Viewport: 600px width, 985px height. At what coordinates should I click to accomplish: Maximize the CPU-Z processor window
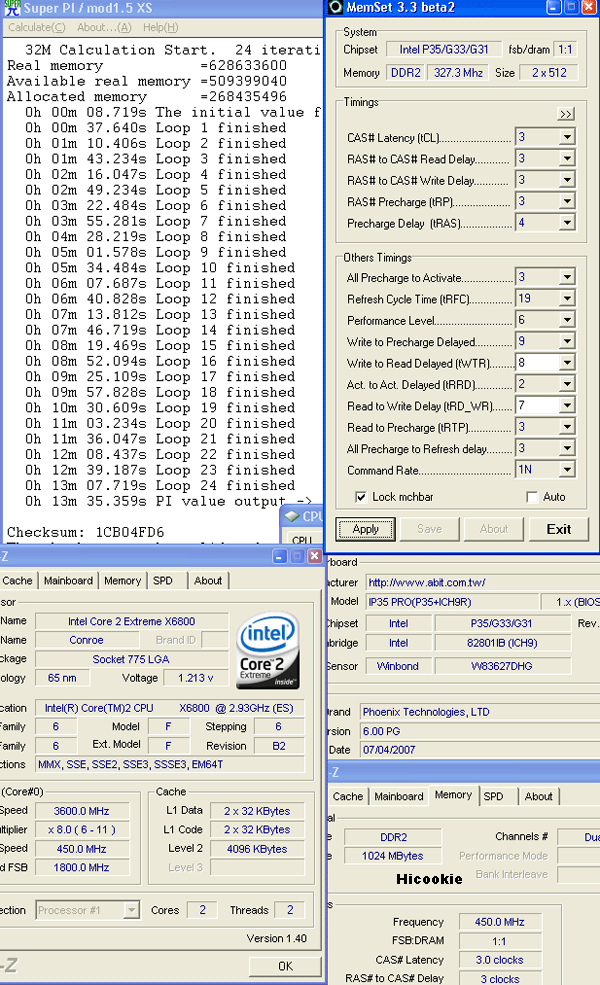294,556
